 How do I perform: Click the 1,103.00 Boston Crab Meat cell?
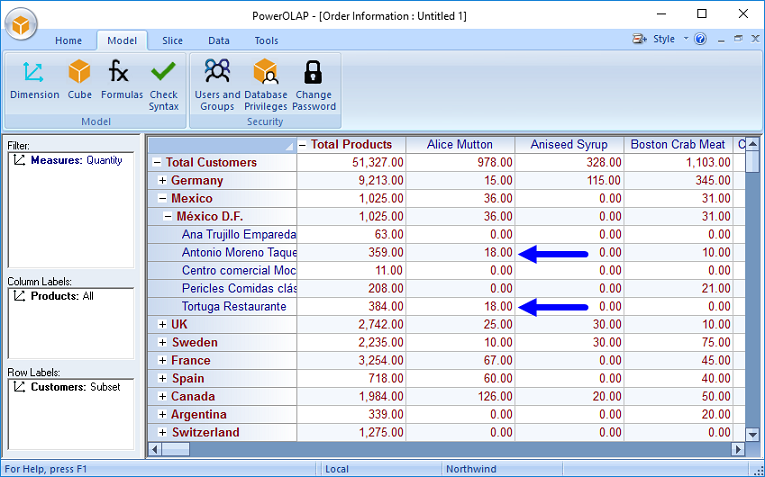[678, 162]
